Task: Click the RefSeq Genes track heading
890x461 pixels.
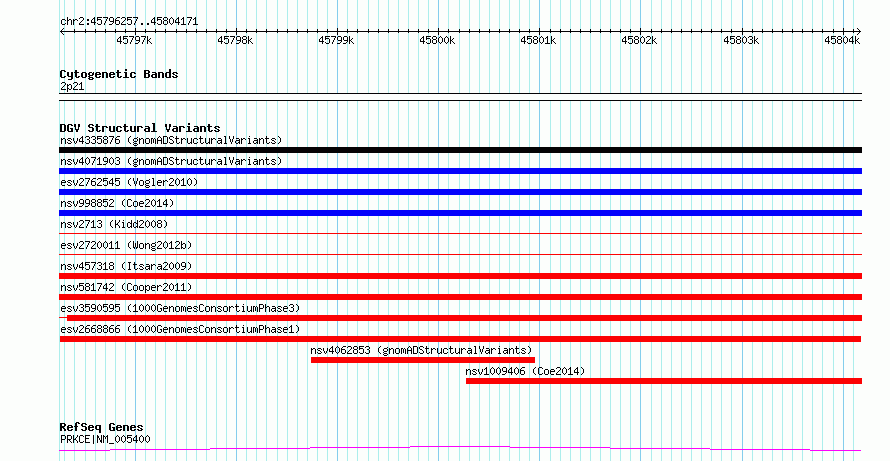Action: (102, 428)
